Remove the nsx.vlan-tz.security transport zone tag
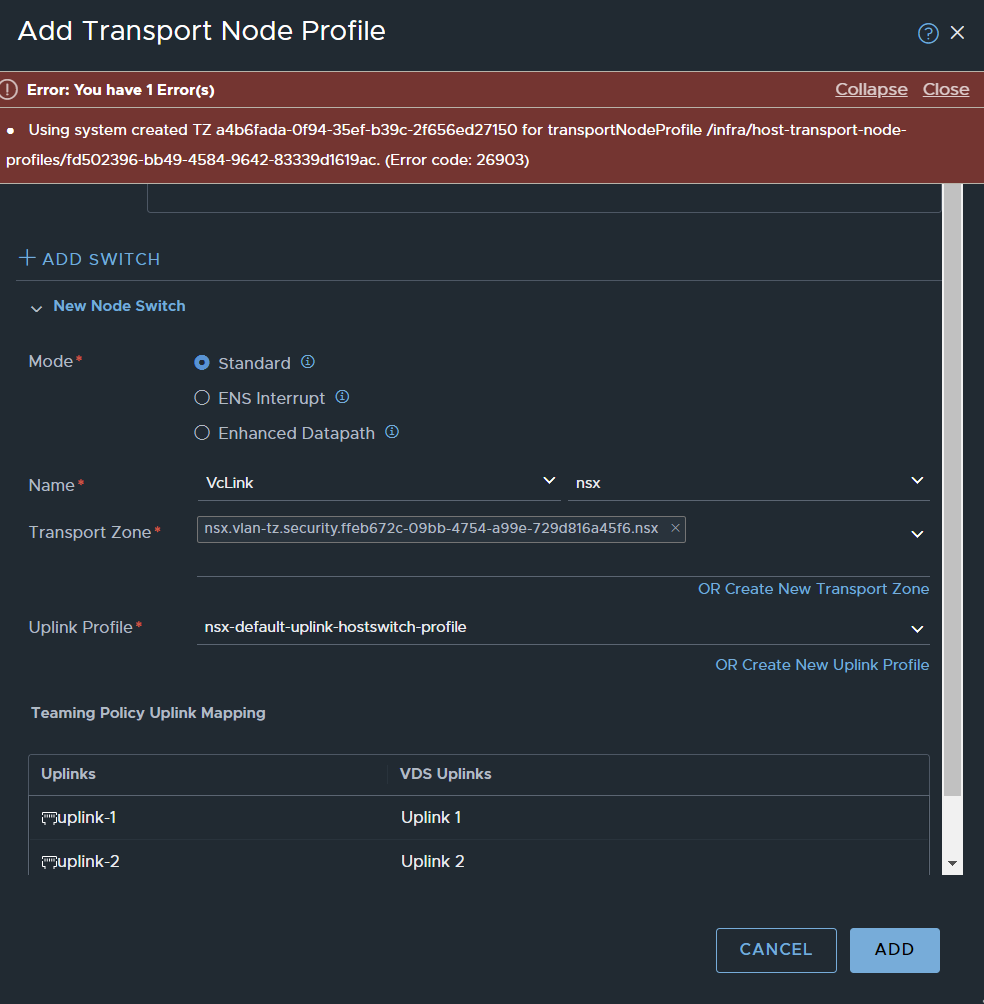The image size is (984, 1004). tap(675, 528)
